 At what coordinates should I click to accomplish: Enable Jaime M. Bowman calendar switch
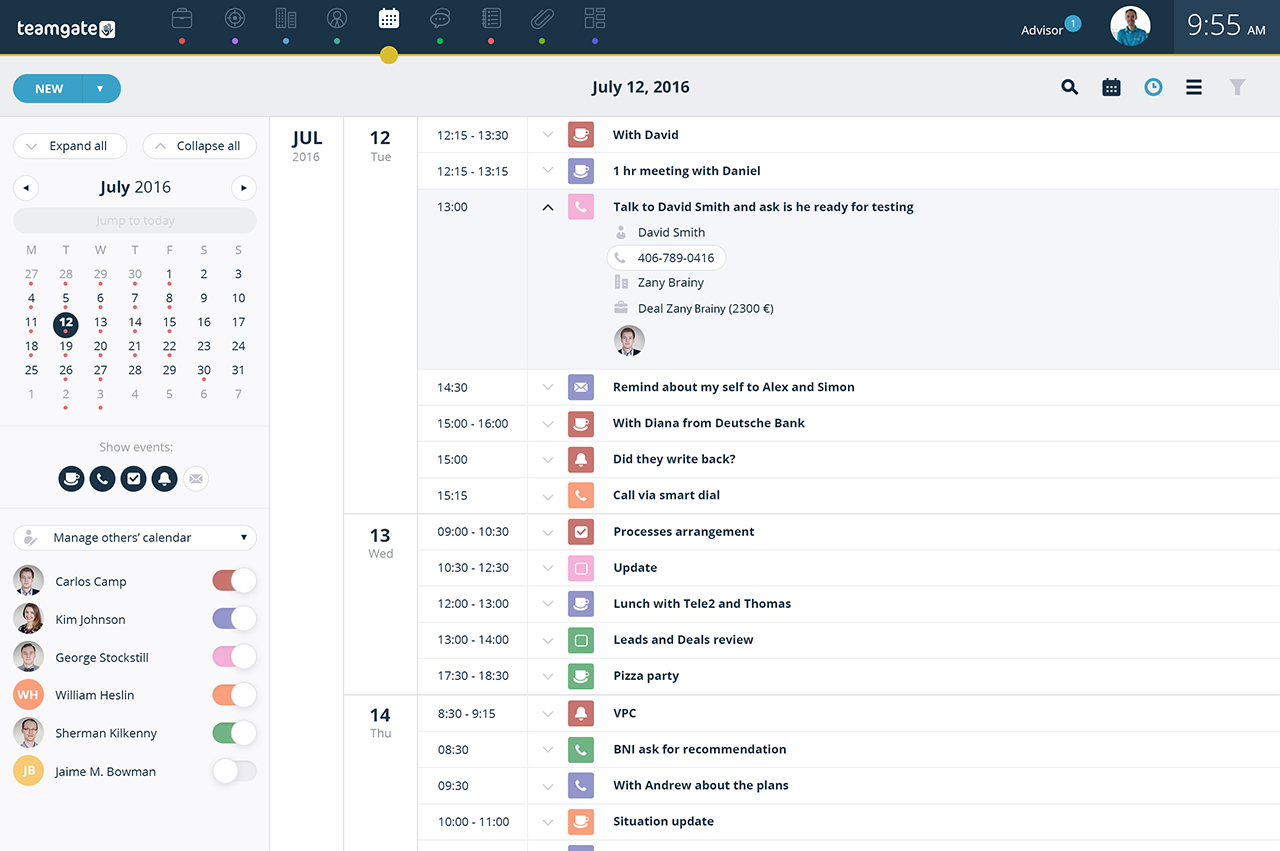tap(234, 771)
